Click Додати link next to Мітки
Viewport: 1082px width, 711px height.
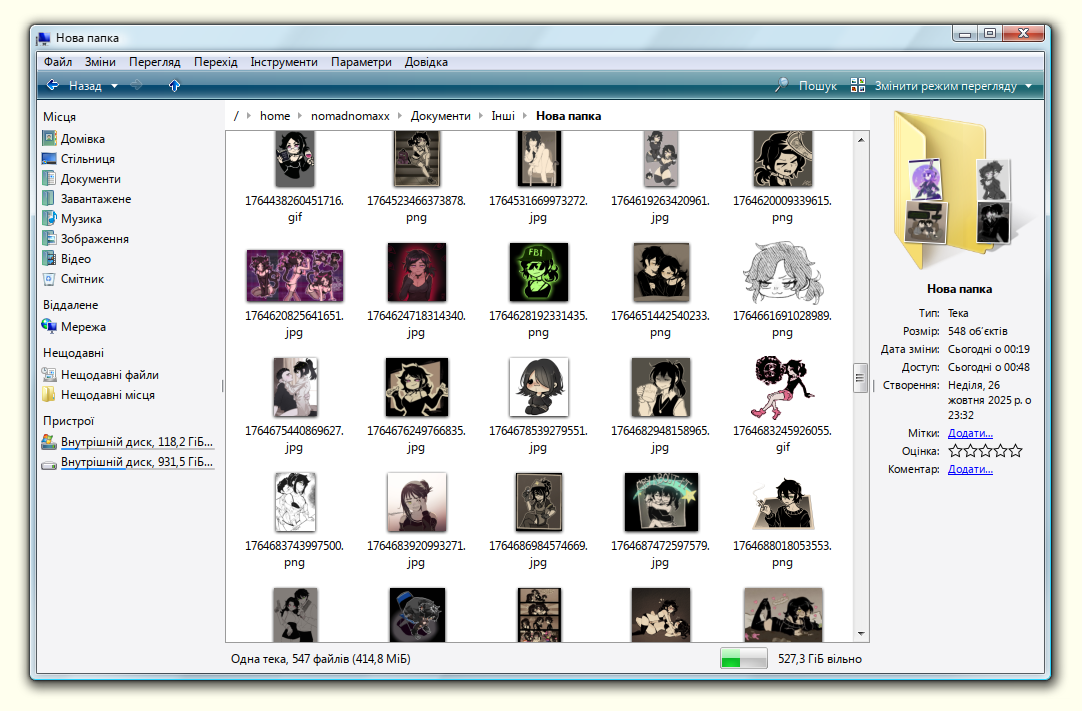[x=970, y=434]
